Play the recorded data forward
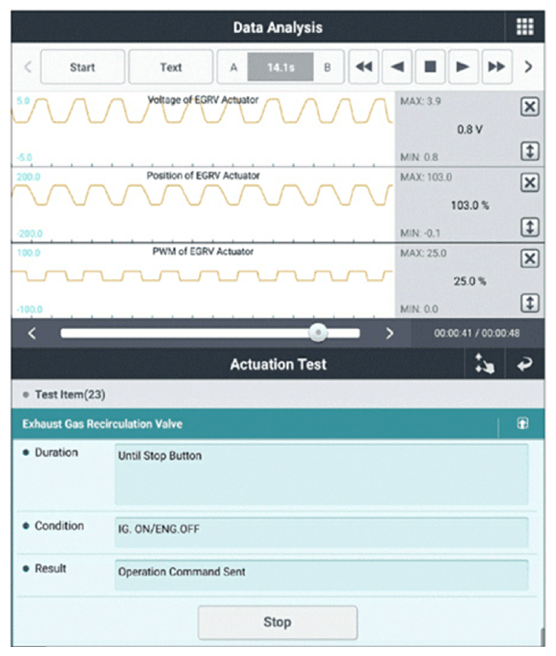 coord(463,67)
